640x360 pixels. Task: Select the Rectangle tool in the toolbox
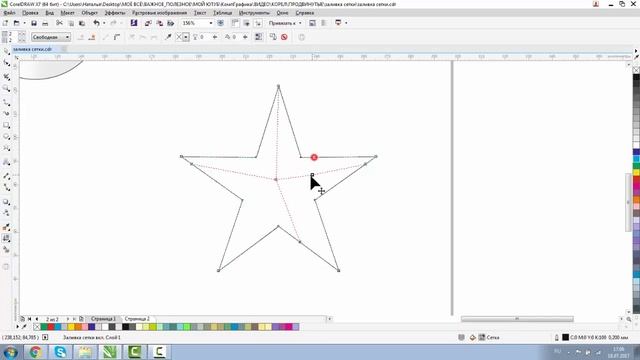coord(6,125)
